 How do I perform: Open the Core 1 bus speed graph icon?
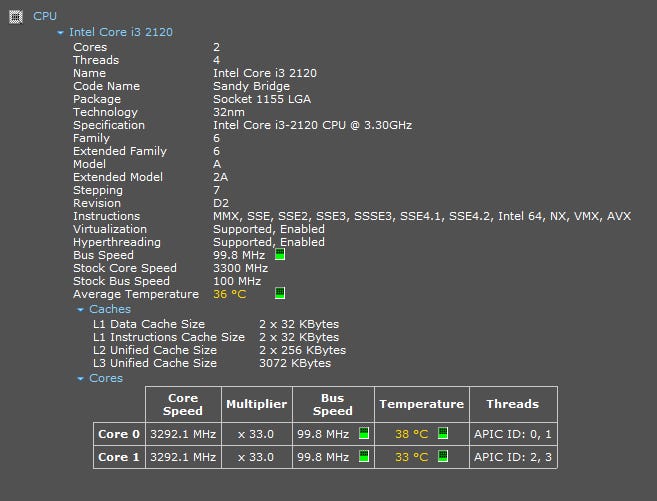pyautogui.click(x=364, y=456)
